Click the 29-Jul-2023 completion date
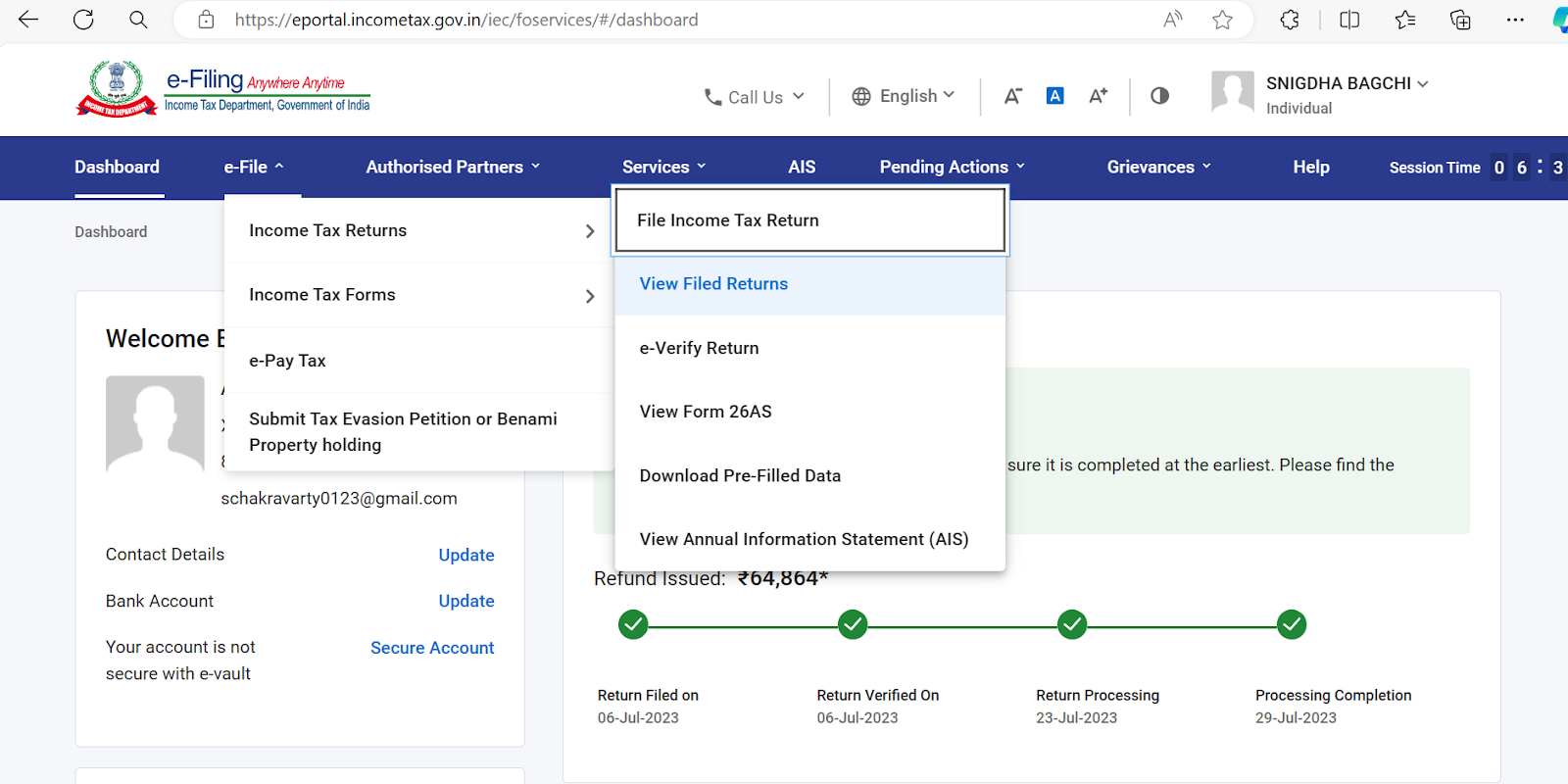 coord(1296,717)
